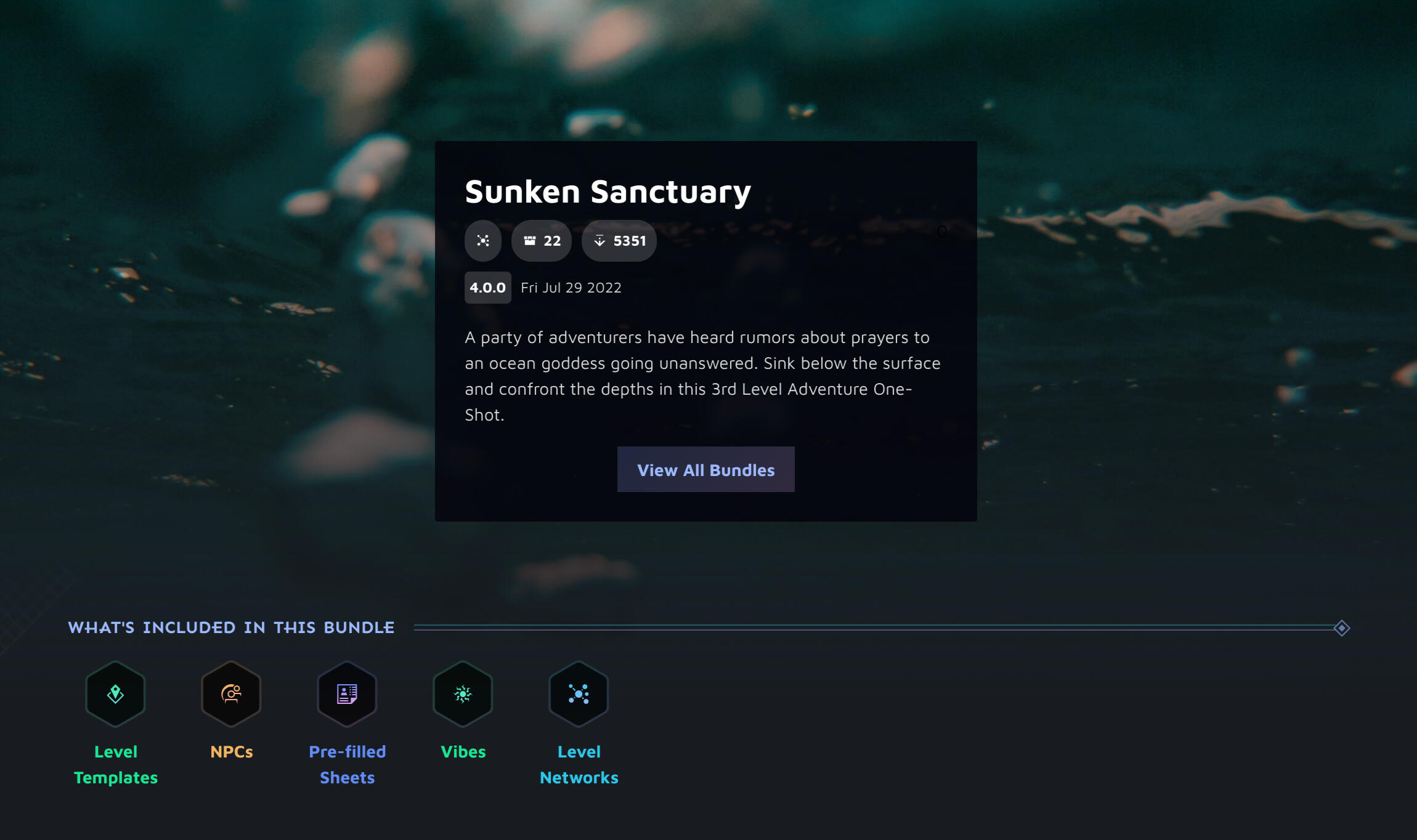Image resolution: width=1417 pixels, height=840 pixels.
Task: Click the pill showing item count 22
Action: 542,241
